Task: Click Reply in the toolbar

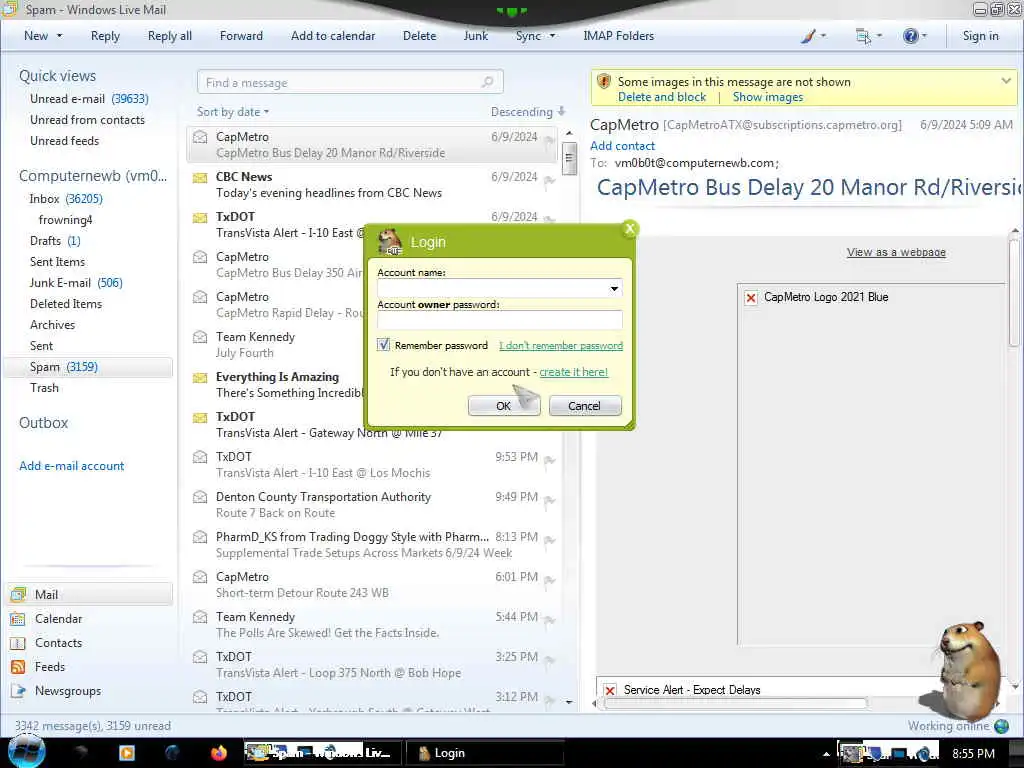Action: pos(105,36)
